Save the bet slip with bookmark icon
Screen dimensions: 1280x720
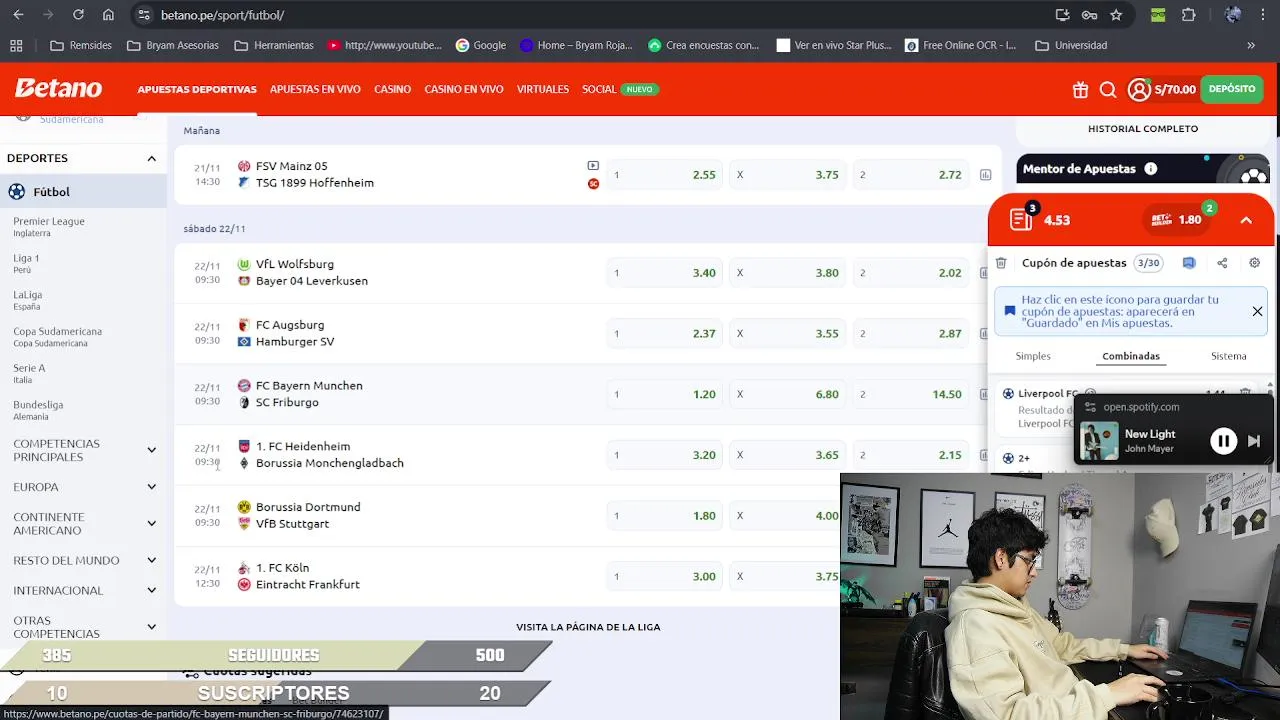click(x=1189, y=263)
